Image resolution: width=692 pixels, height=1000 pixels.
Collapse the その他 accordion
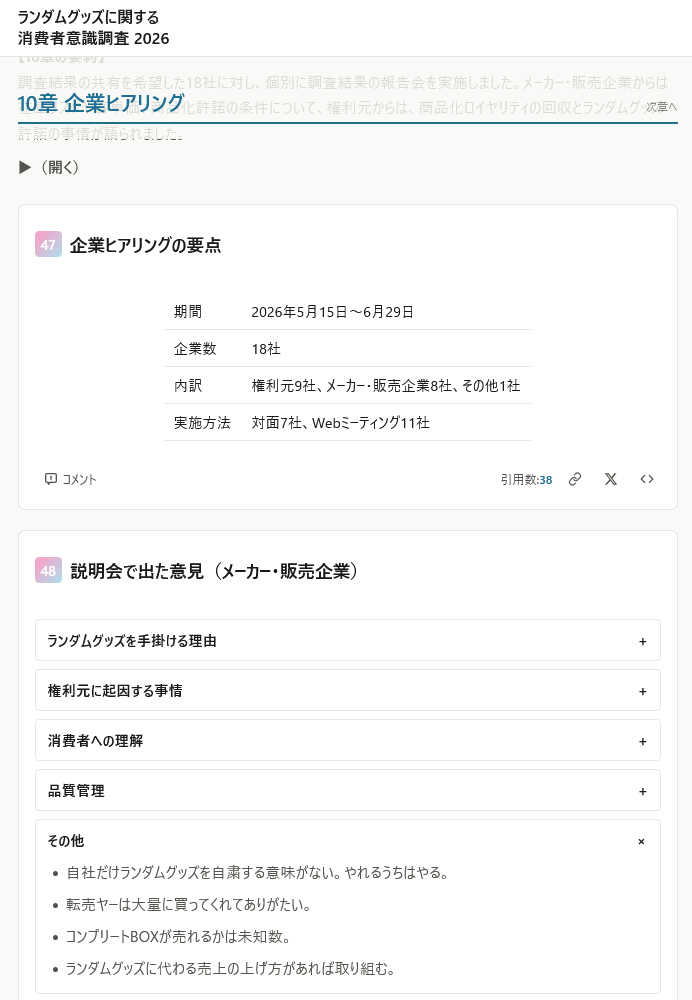point(348,841)
